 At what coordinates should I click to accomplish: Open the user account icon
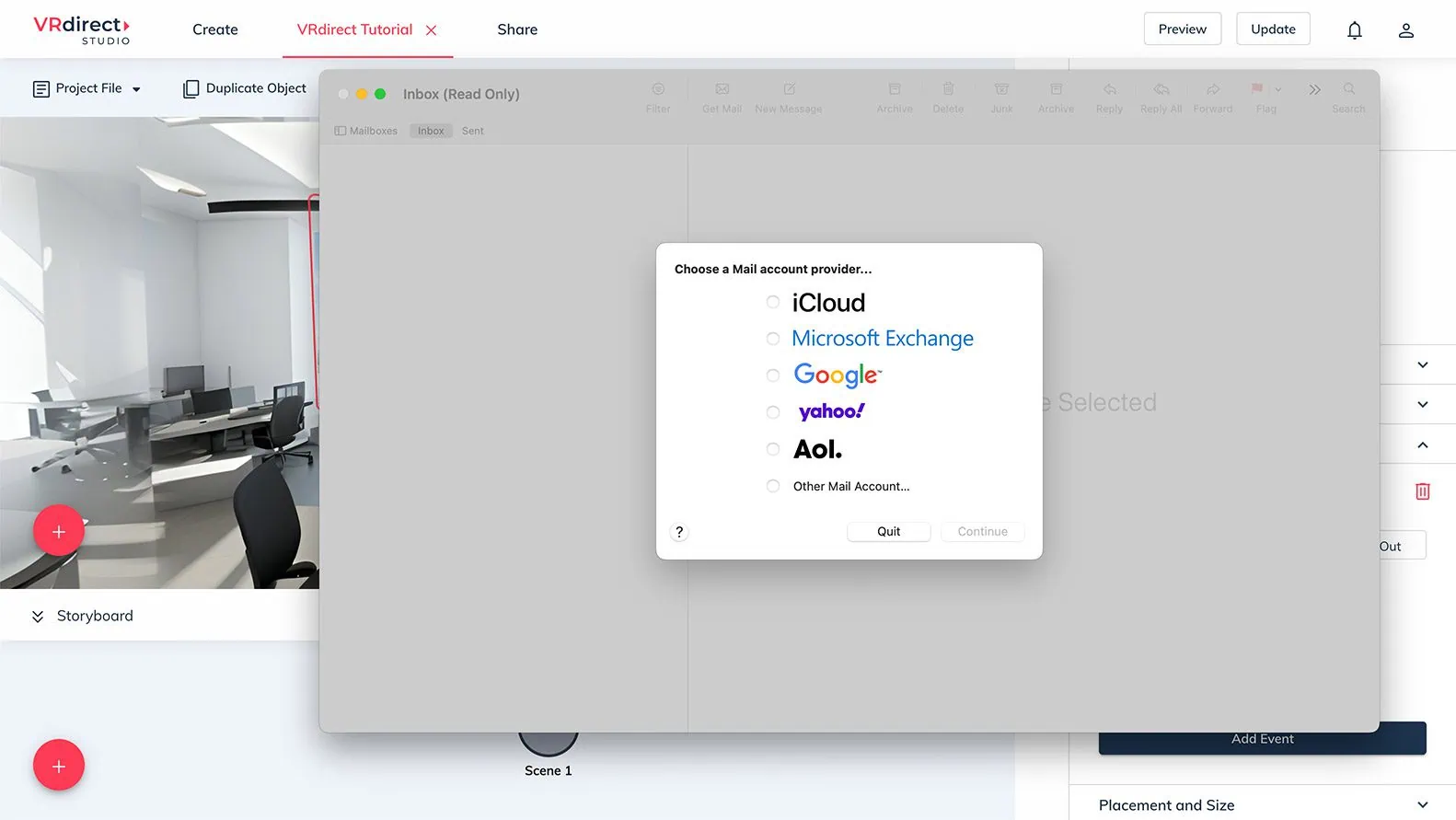tap(1406, 30)
